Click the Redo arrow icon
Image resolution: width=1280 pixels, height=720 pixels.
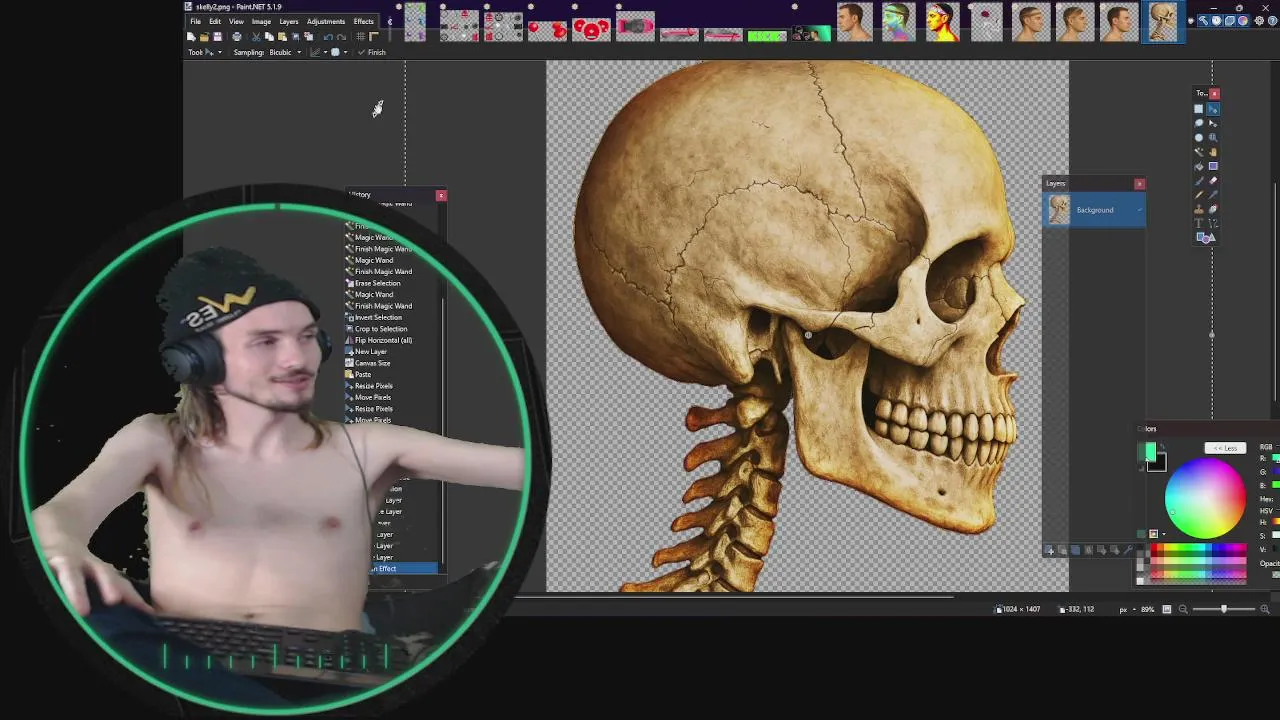point(341,37)
